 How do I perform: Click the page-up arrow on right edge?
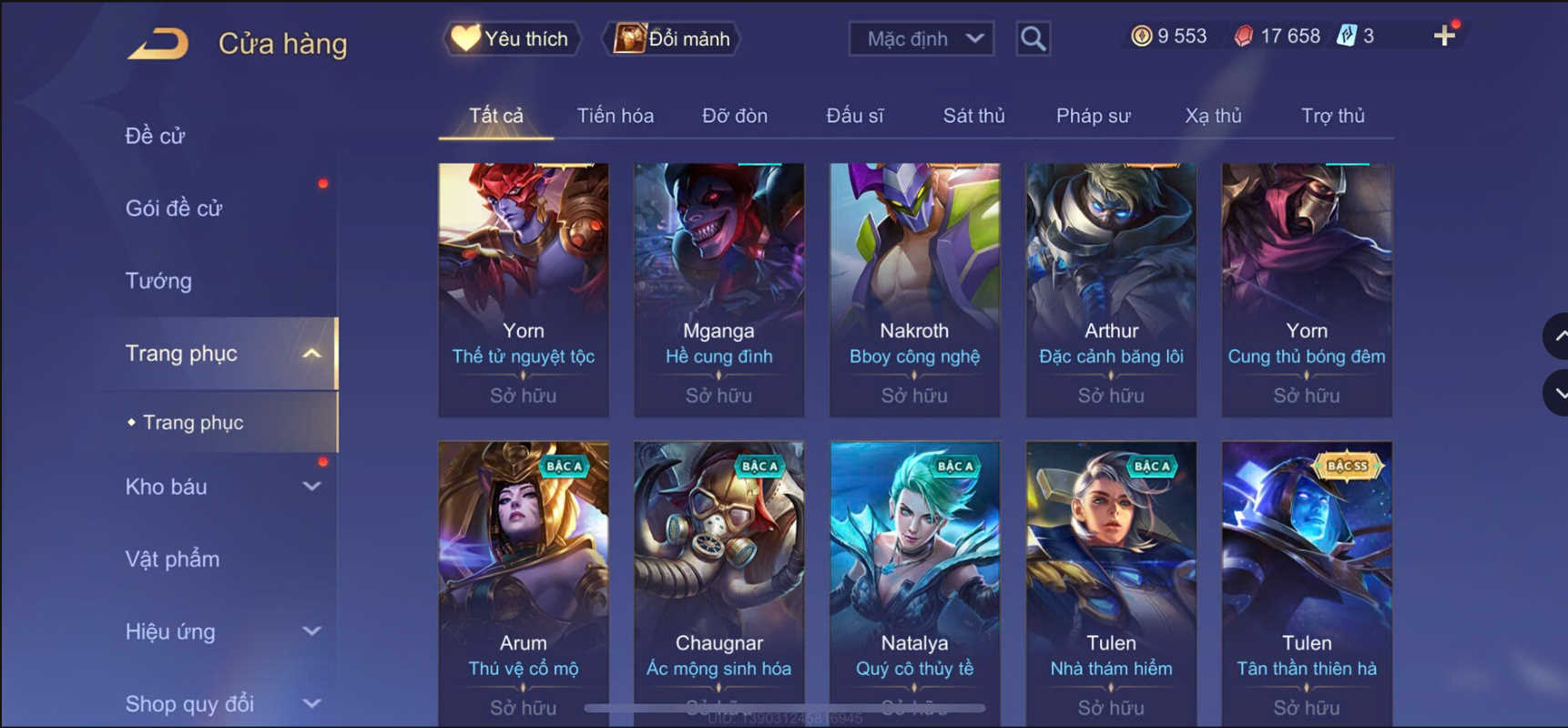click(x=1556, y=336)
